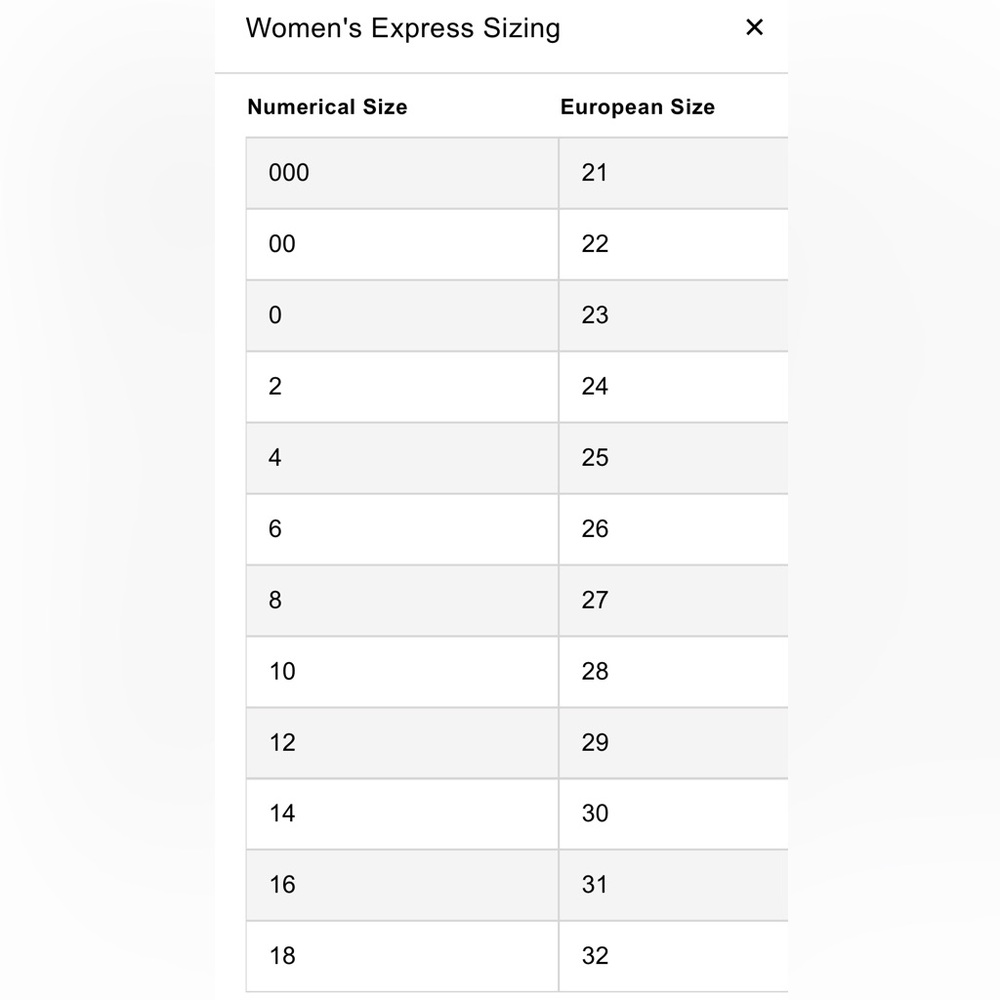Click the Women's Express Sizing title
1000x1000 pixels.
tap(403, 28)
